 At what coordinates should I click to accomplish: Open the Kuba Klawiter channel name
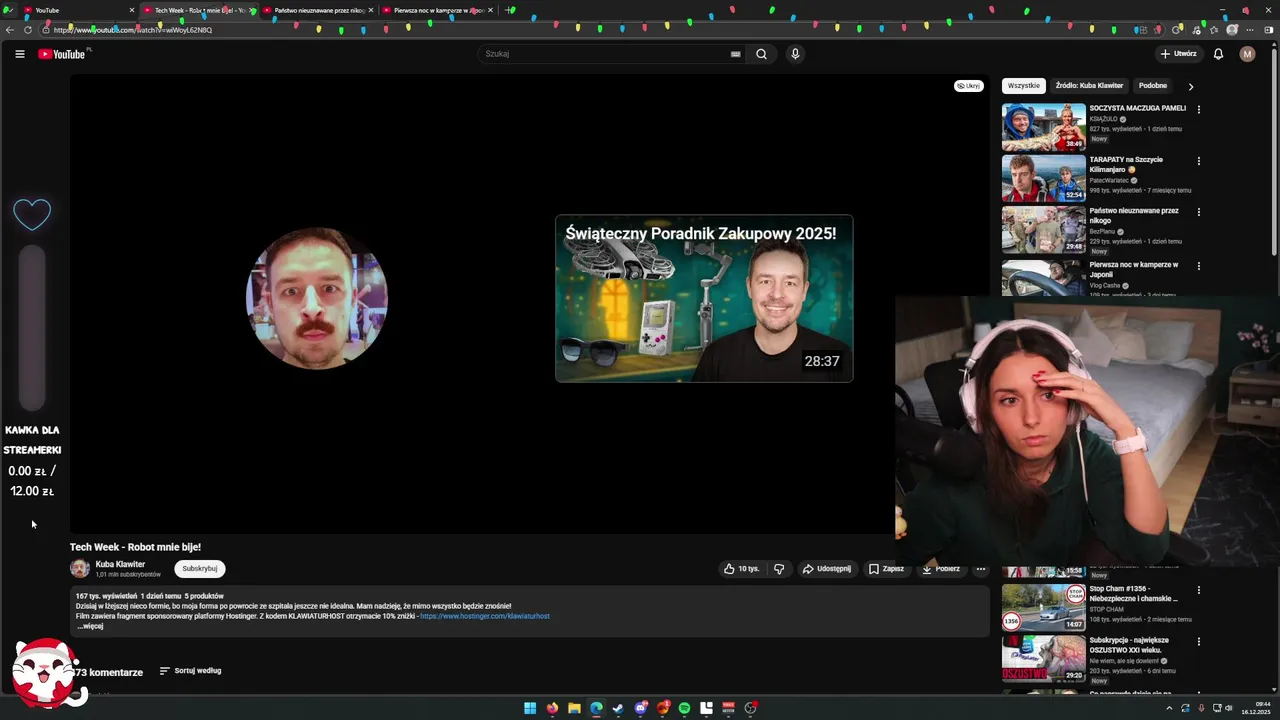point(120,564)
